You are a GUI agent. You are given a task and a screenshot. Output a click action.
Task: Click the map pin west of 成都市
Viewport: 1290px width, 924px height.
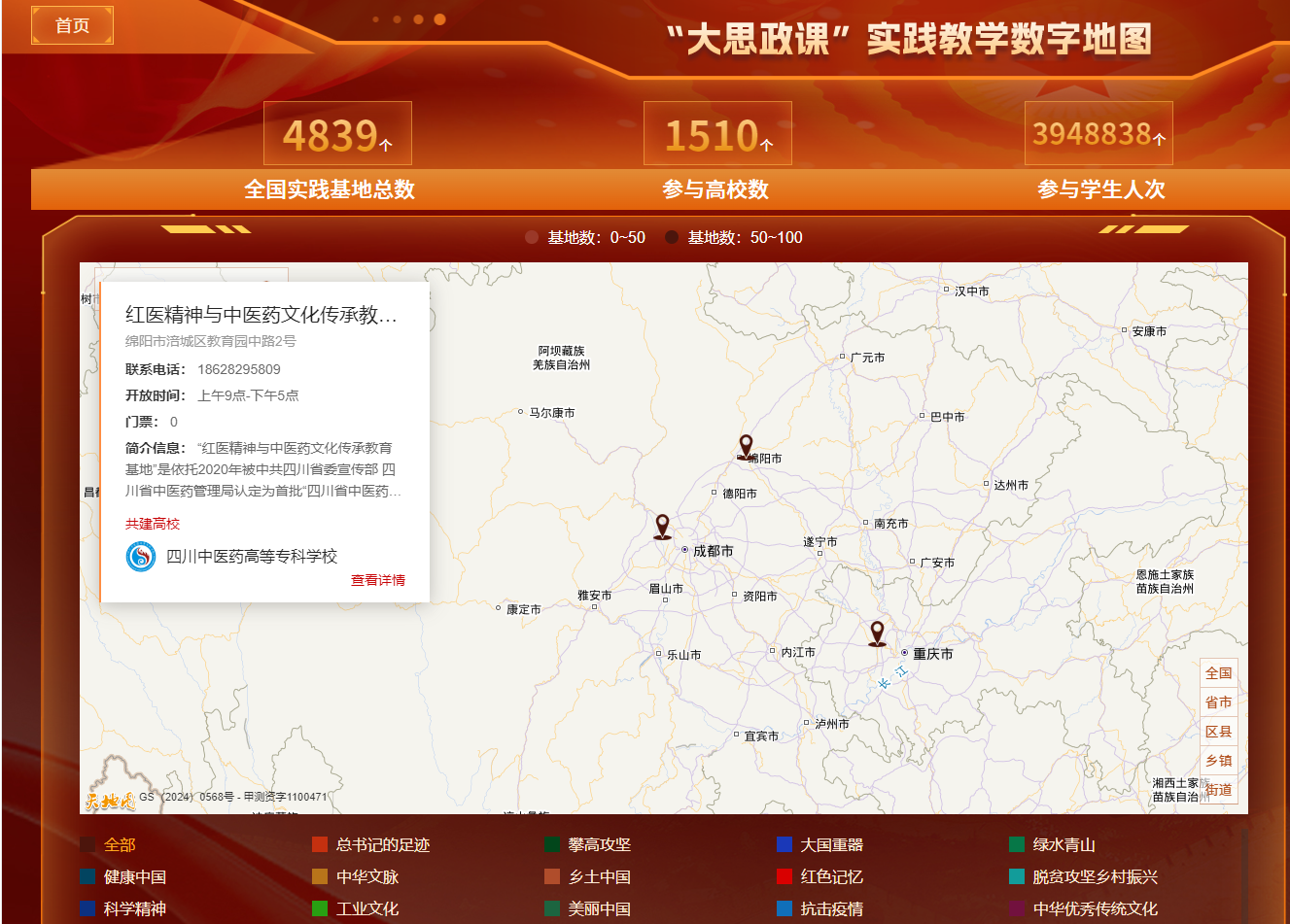[662, 527]
